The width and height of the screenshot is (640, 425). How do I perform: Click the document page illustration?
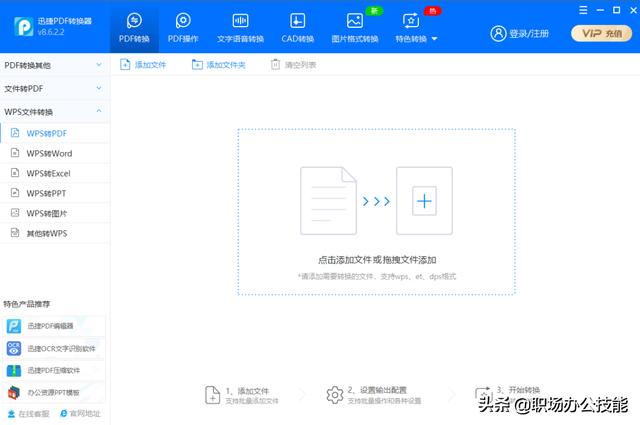point(328,201)
